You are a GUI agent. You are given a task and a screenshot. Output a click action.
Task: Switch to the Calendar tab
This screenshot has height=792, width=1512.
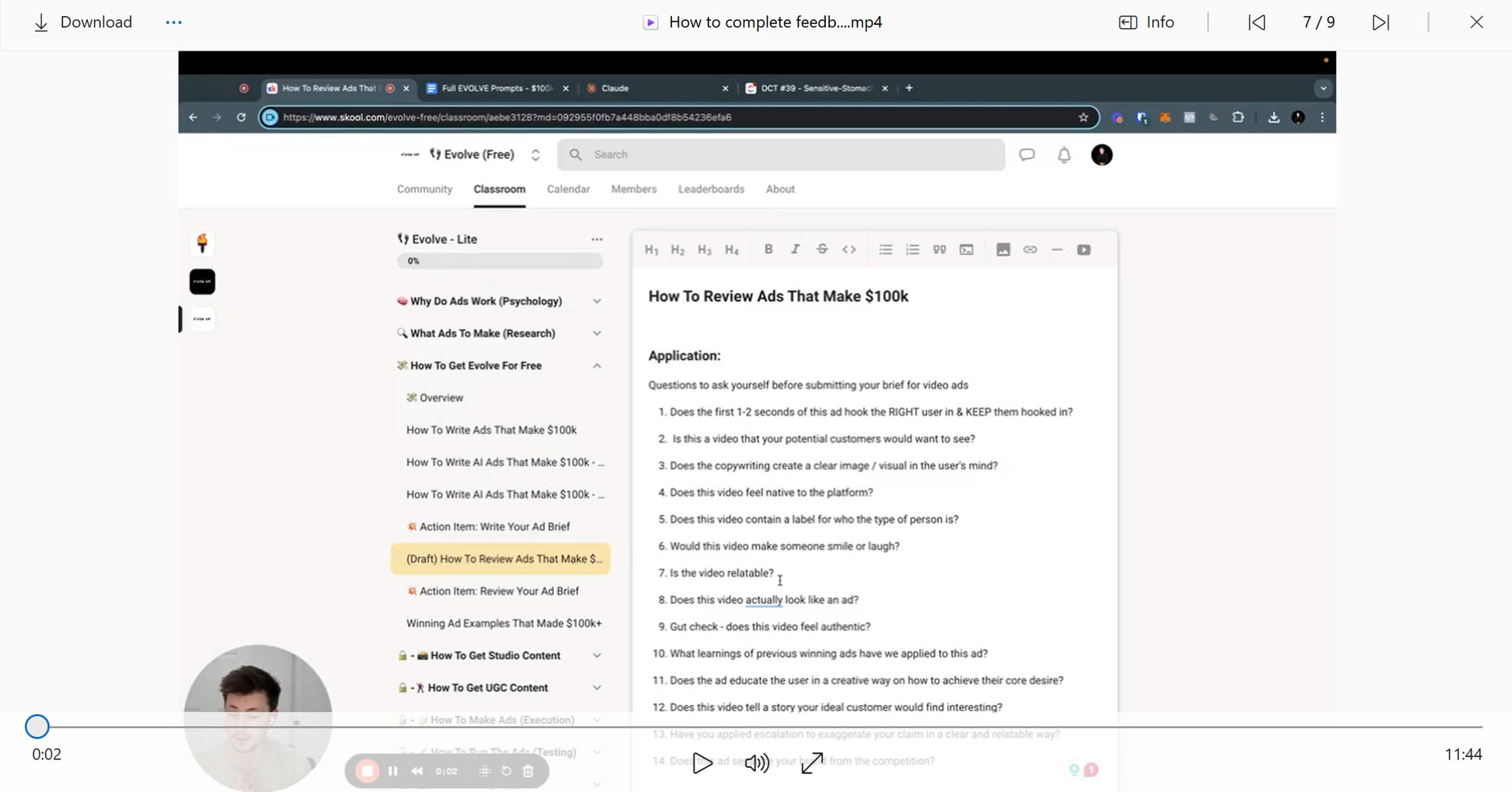(x=568, y=189)
